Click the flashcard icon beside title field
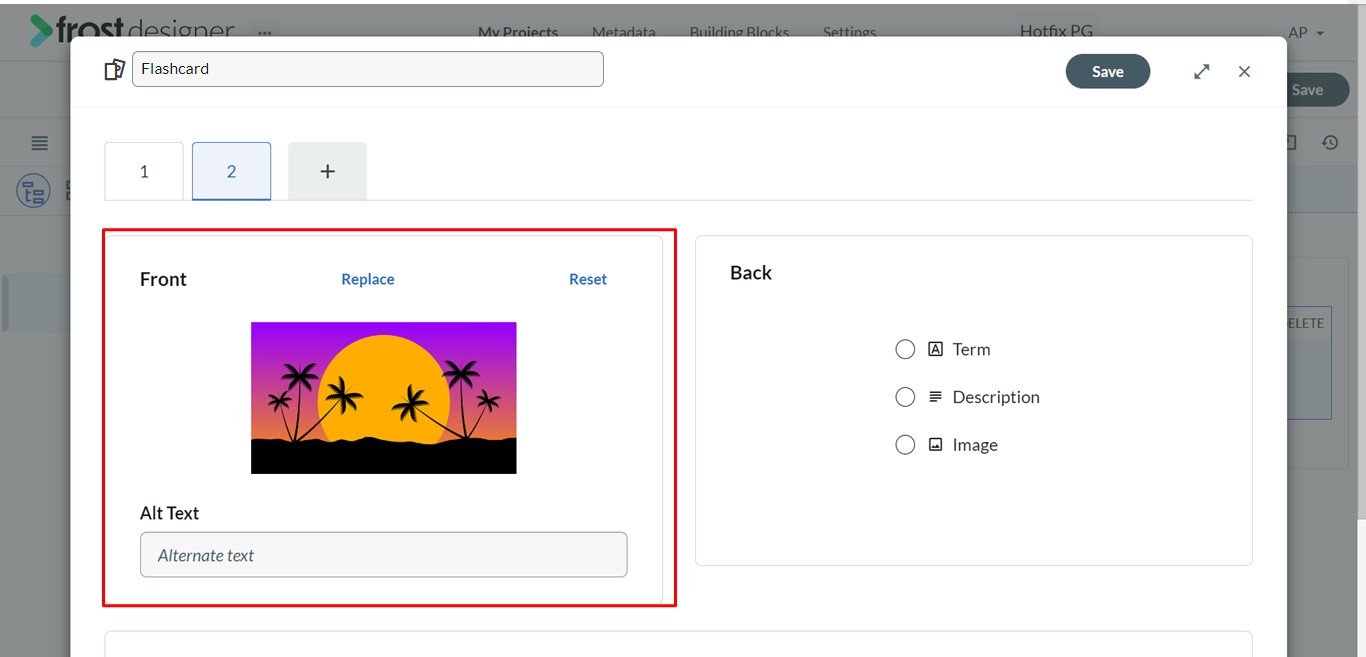The height and width of the screenshot is (657, 1366). [x=115, y=70]
